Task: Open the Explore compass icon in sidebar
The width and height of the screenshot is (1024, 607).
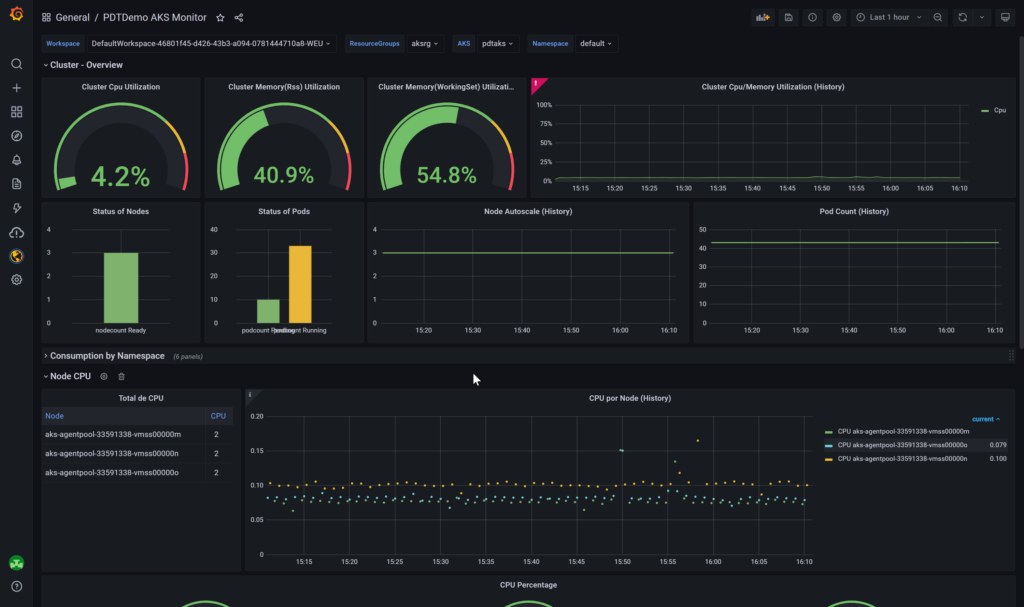Action: (x=16, y=136)
